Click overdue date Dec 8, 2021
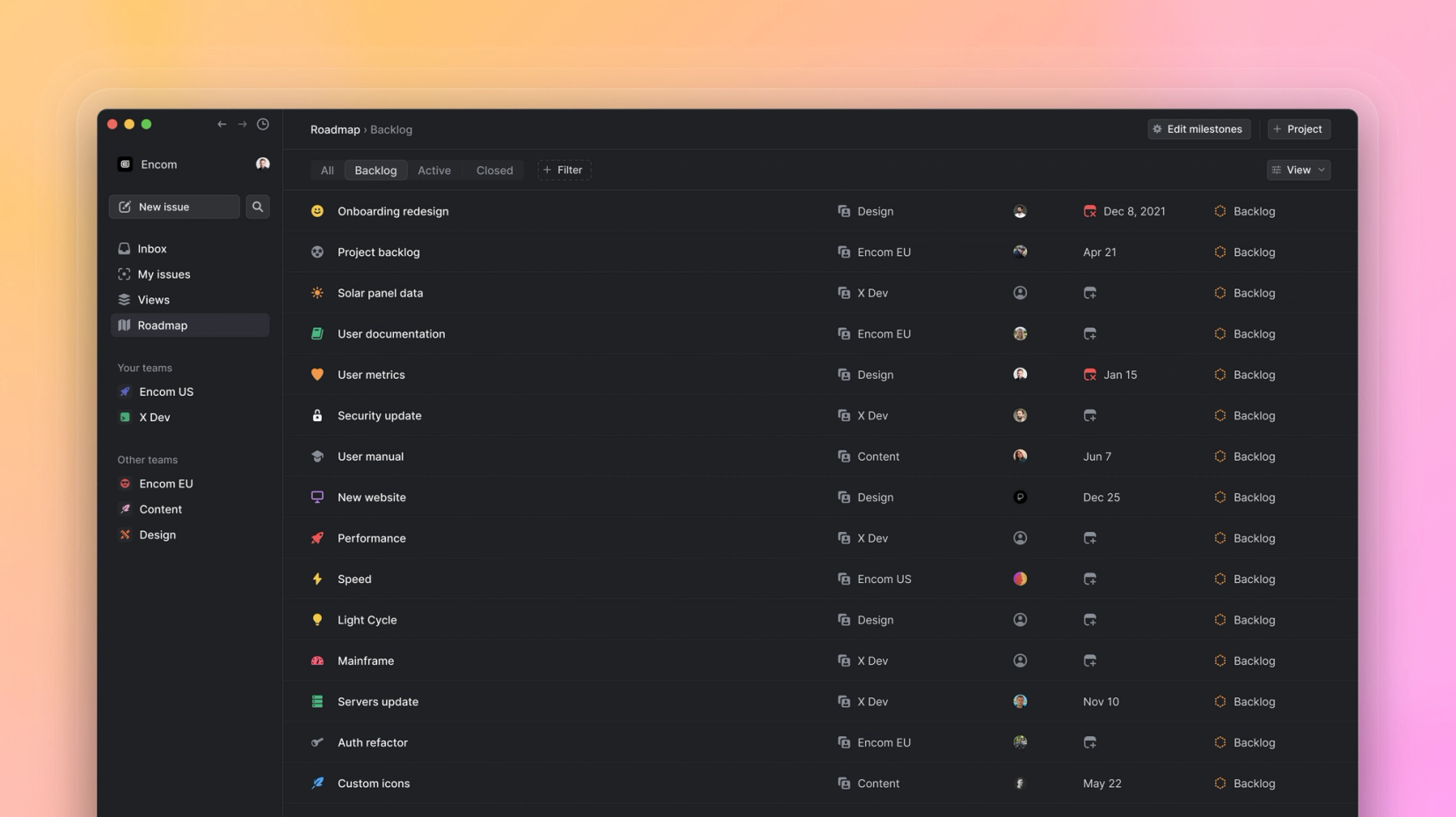 coord(1125,211)
